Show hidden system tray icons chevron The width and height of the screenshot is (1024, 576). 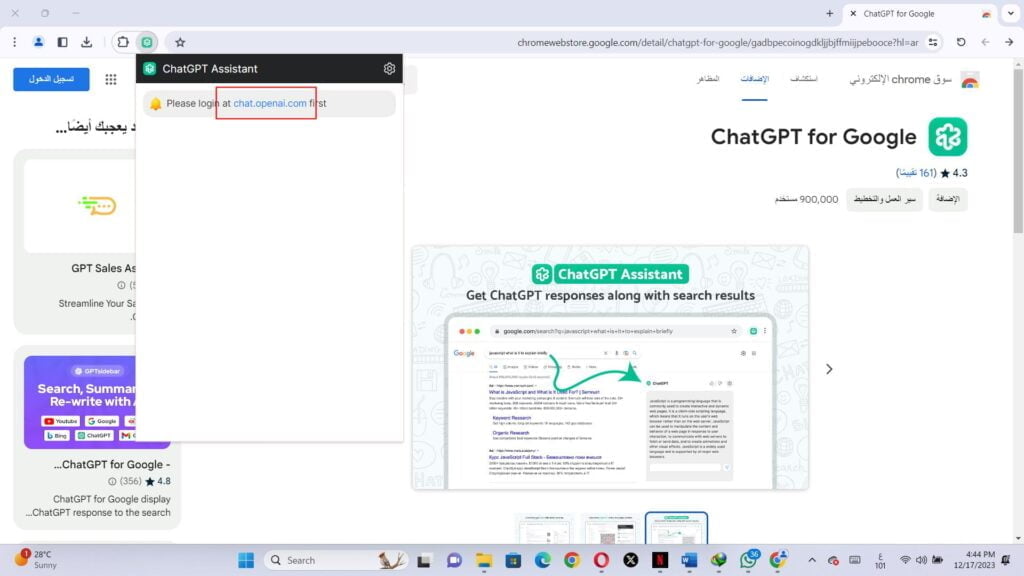point(809,560)
